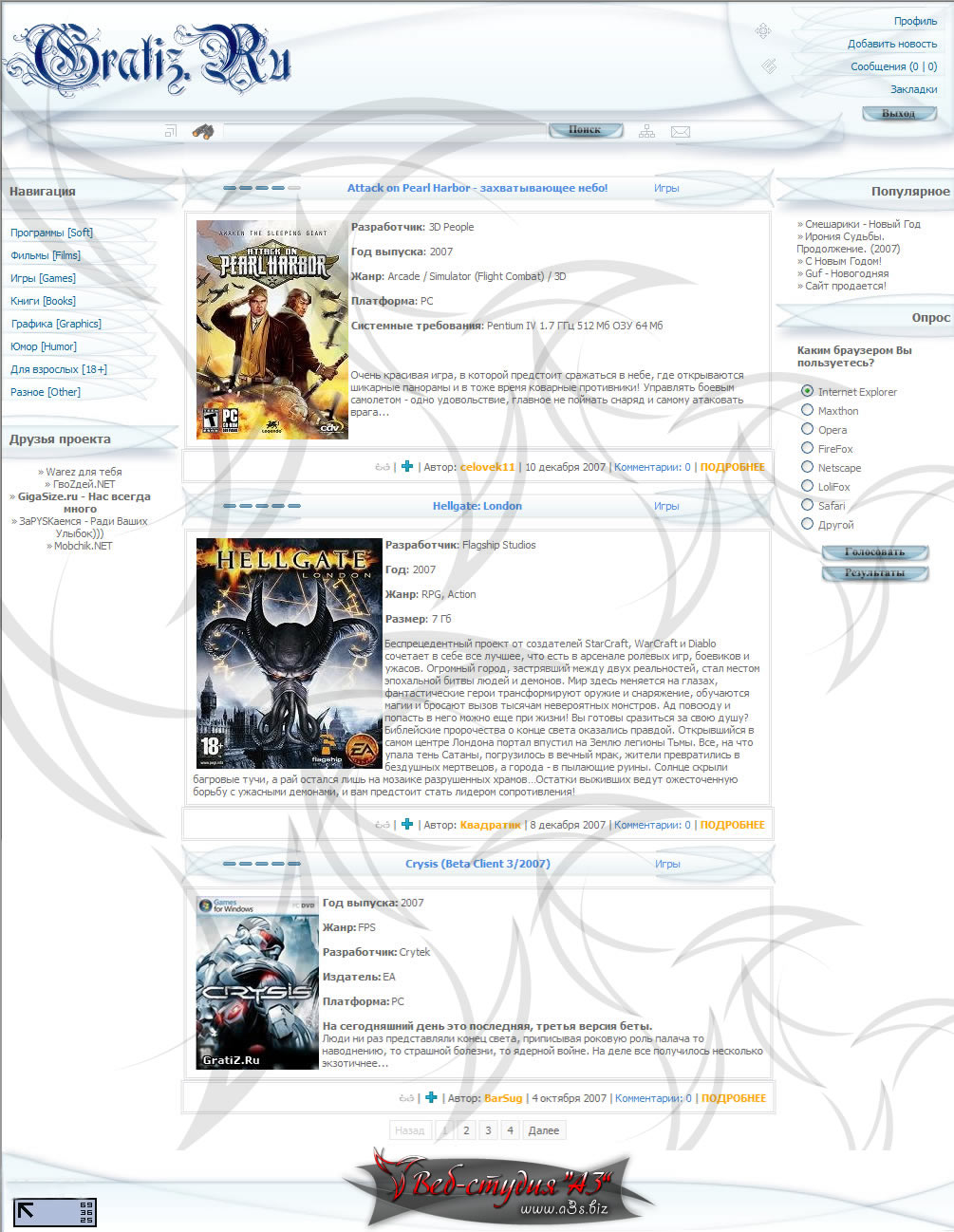Viewport: 954px width, 1232px height.
Task: Click ПОДРОБНЕЕ under Hellgate post
Action: click(732, 825)
